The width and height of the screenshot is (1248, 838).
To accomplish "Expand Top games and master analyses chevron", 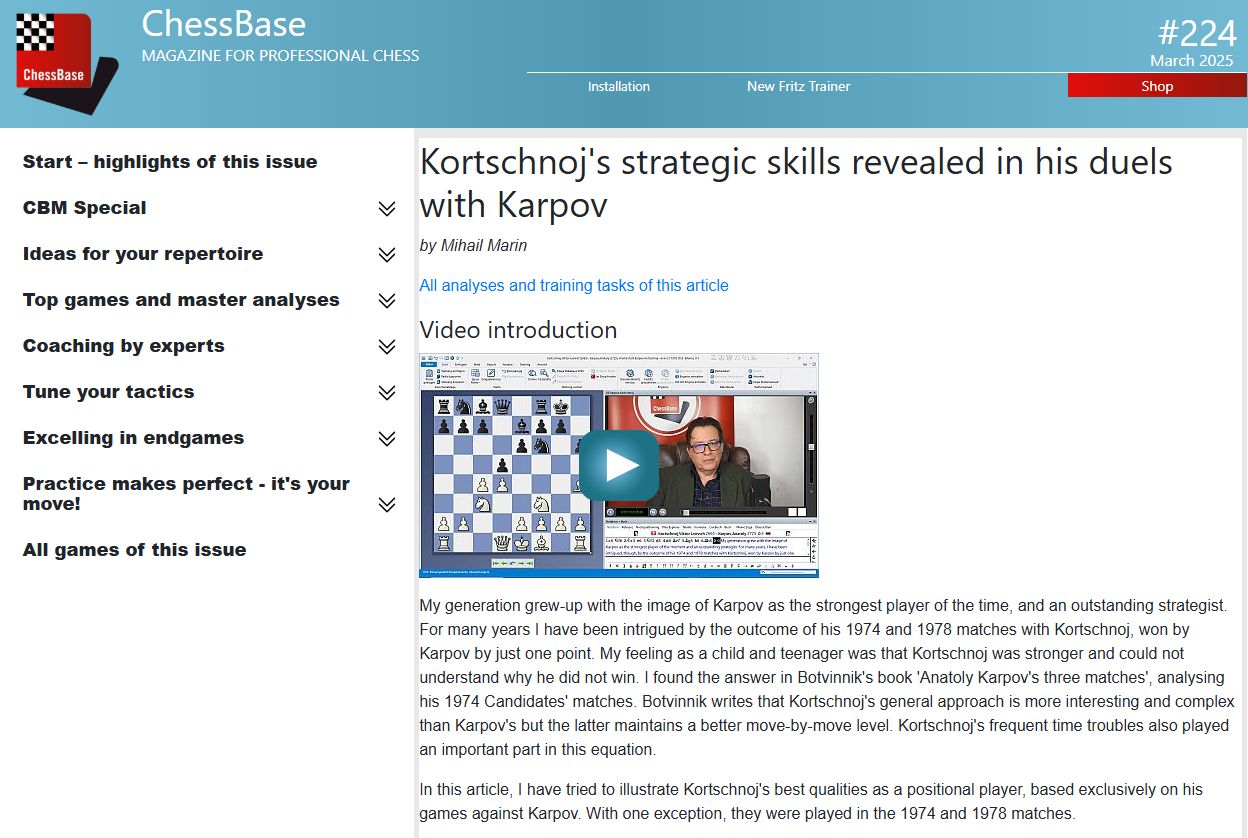I will [x=387, y=301].
